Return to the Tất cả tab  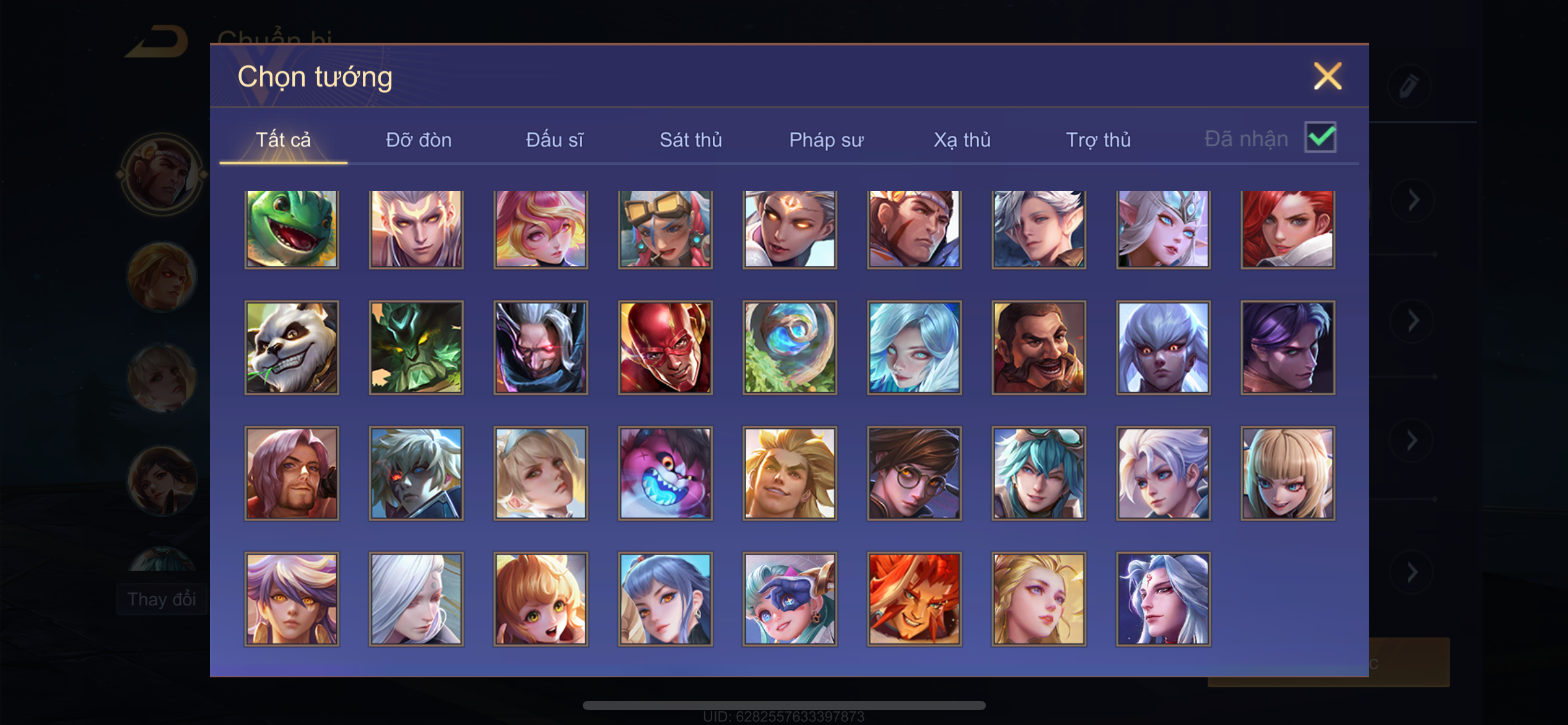(x=283, y=140)
